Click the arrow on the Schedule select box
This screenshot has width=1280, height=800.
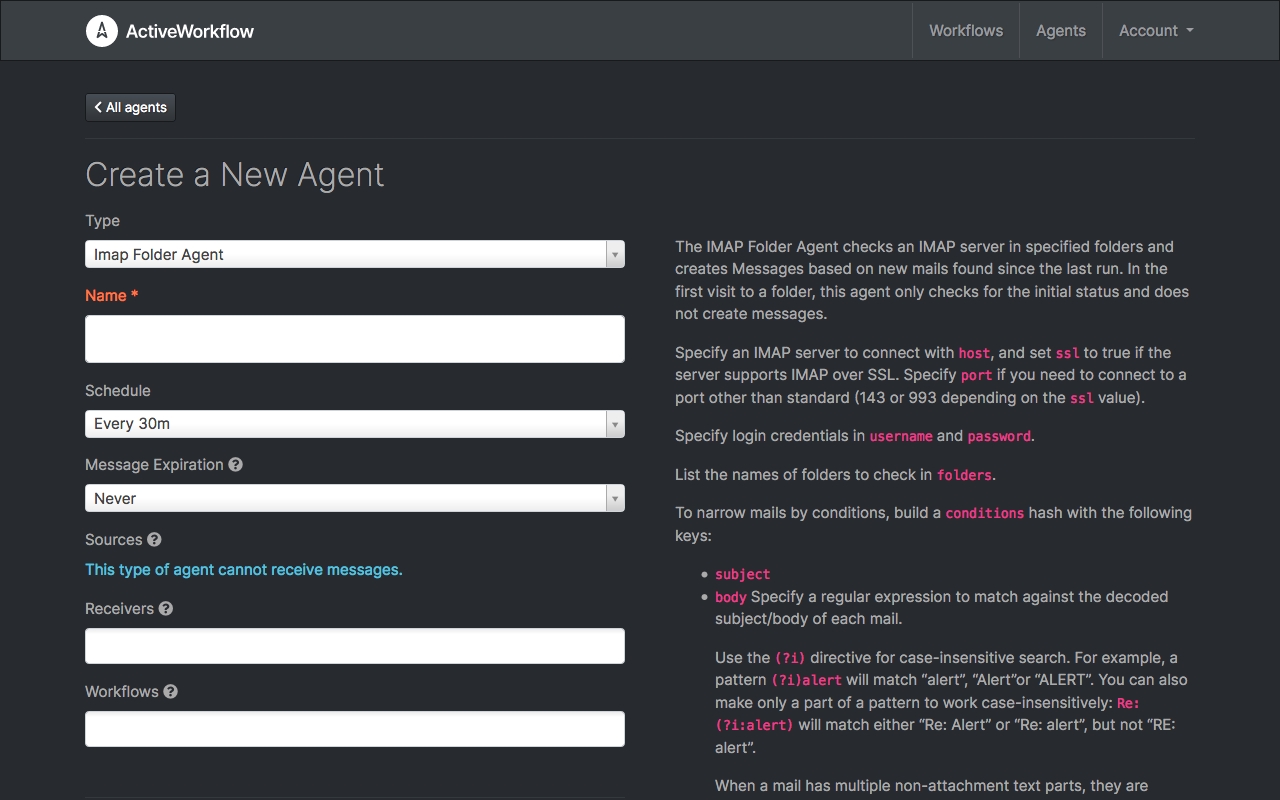coord(615,424)
